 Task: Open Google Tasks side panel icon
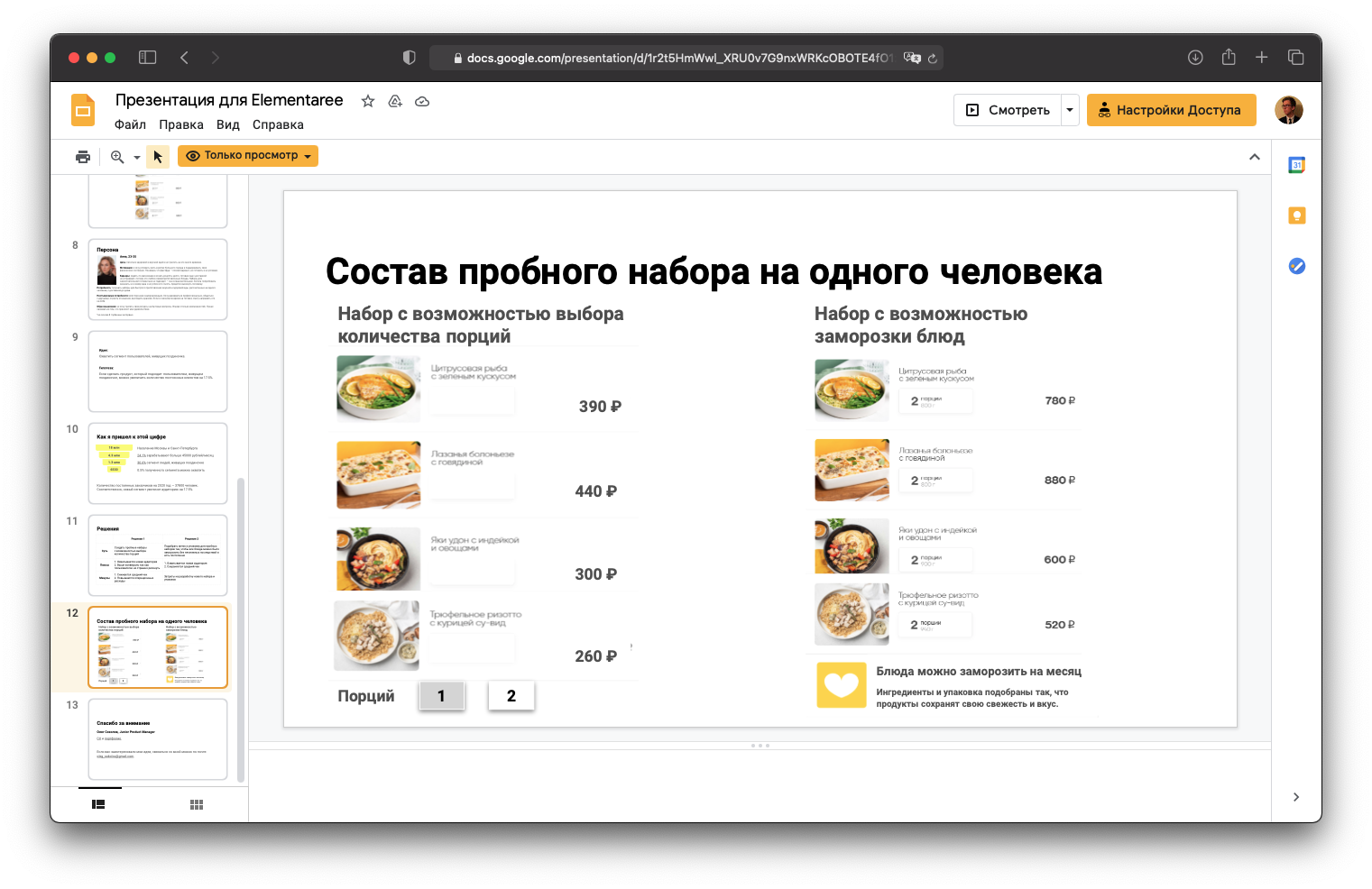[x=1296, y=266]
